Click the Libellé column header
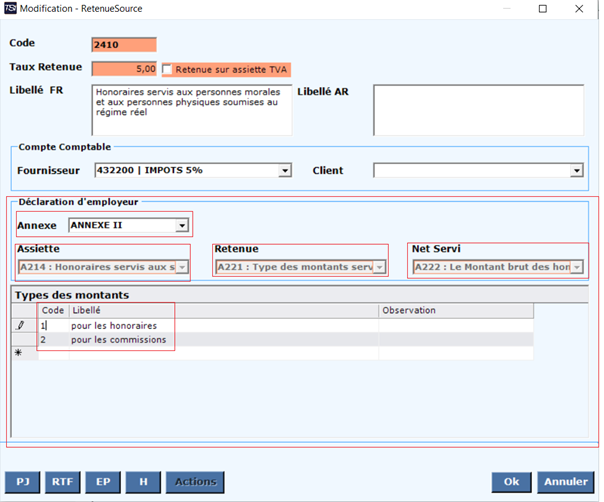 (x=224, y=311)
